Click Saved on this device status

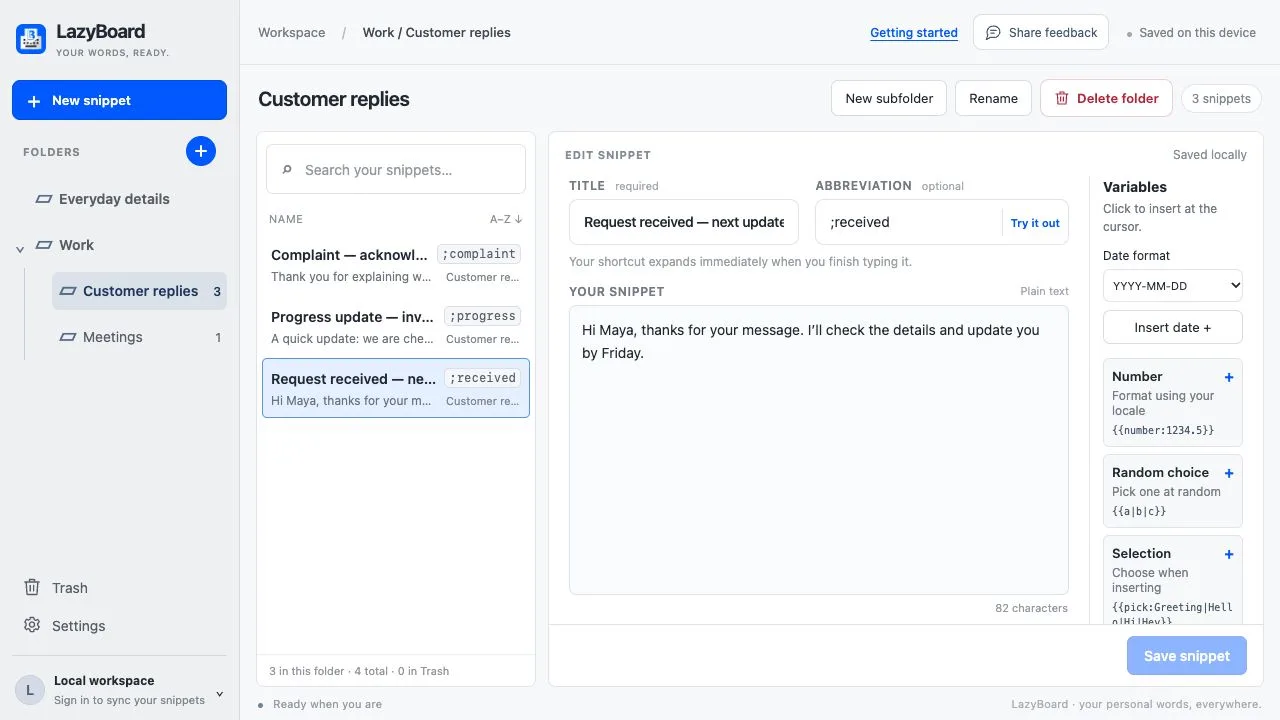pyautogui.click(x=1191, y=32)
